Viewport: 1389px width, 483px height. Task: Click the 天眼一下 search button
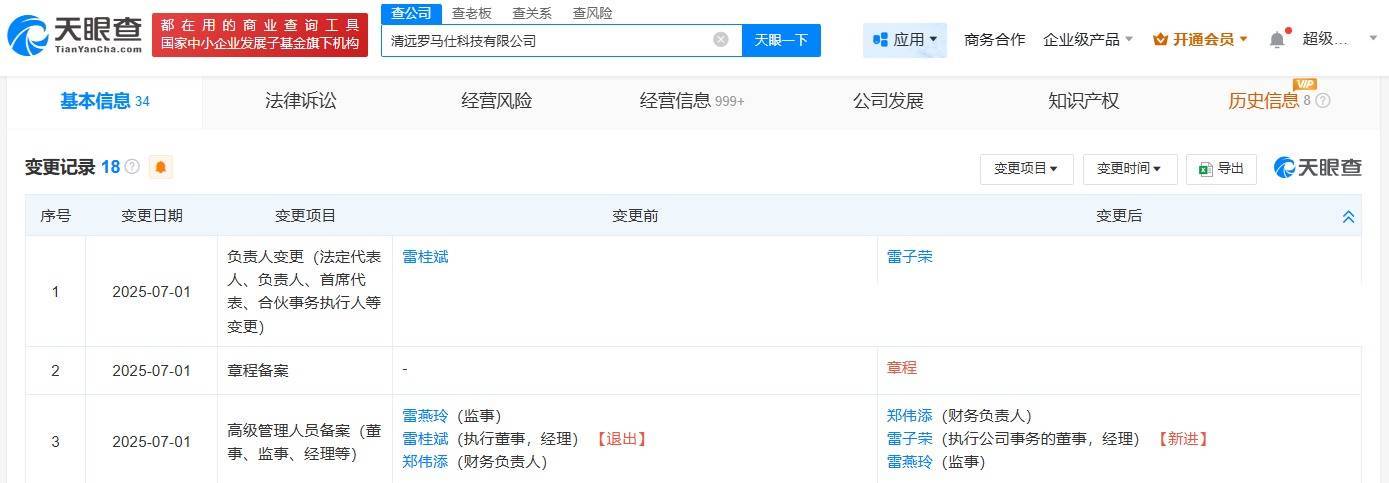coord(781,40)
